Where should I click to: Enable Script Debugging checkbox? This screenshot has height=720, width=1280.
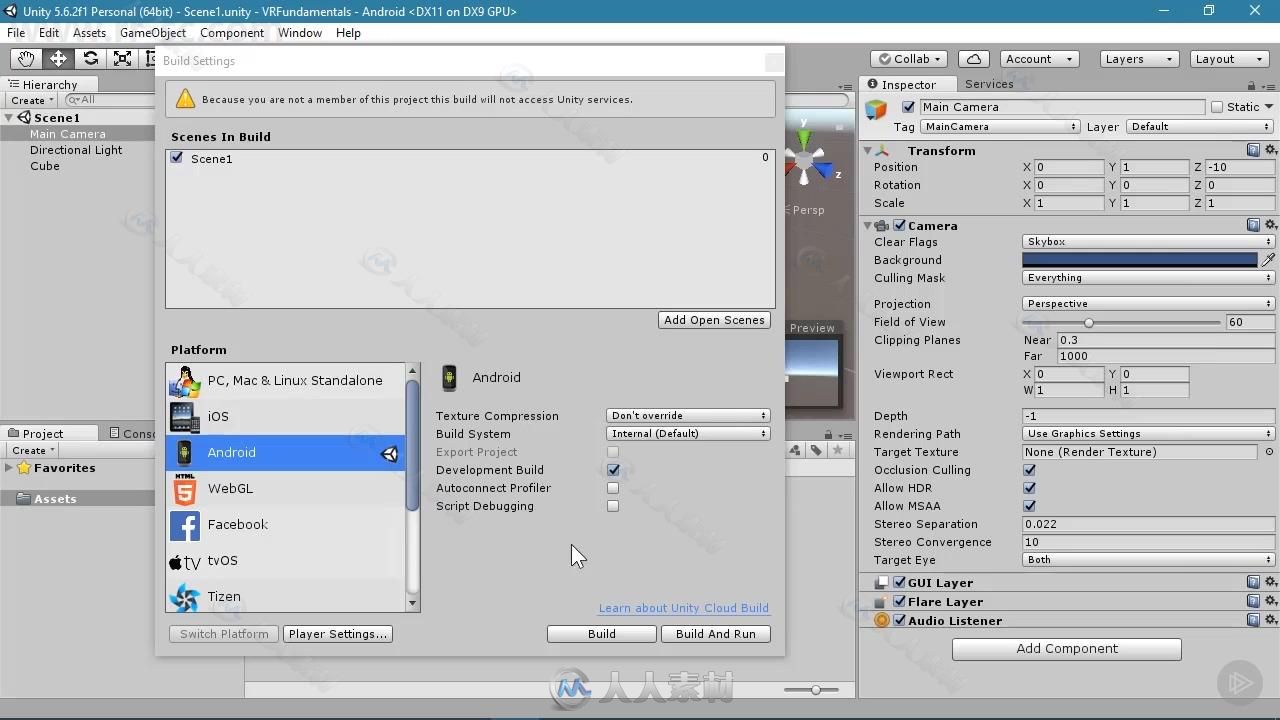[613, 506]
